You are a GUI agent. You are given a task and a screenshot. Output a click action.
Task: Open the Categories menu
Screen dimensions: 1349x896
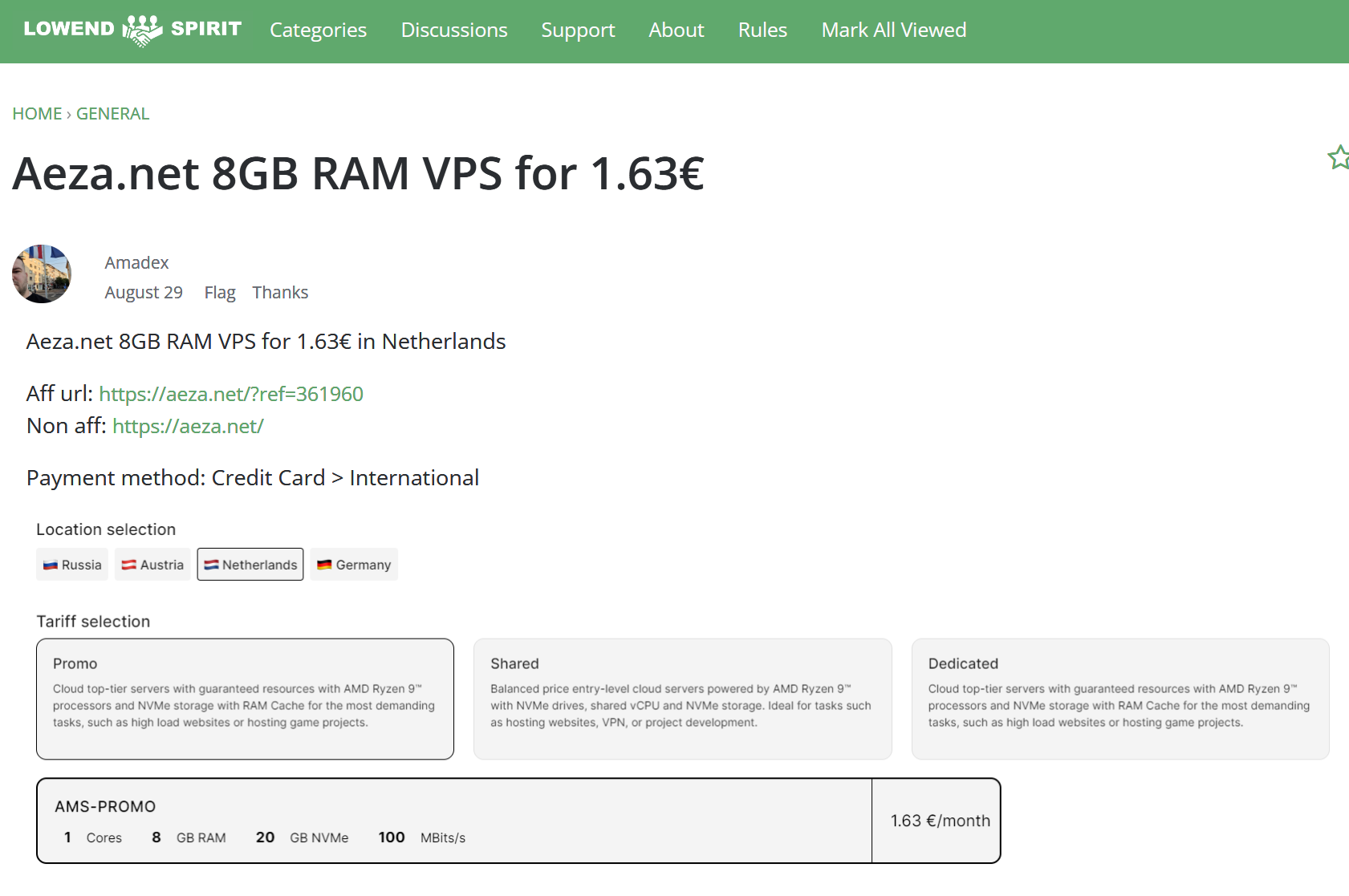318,30
